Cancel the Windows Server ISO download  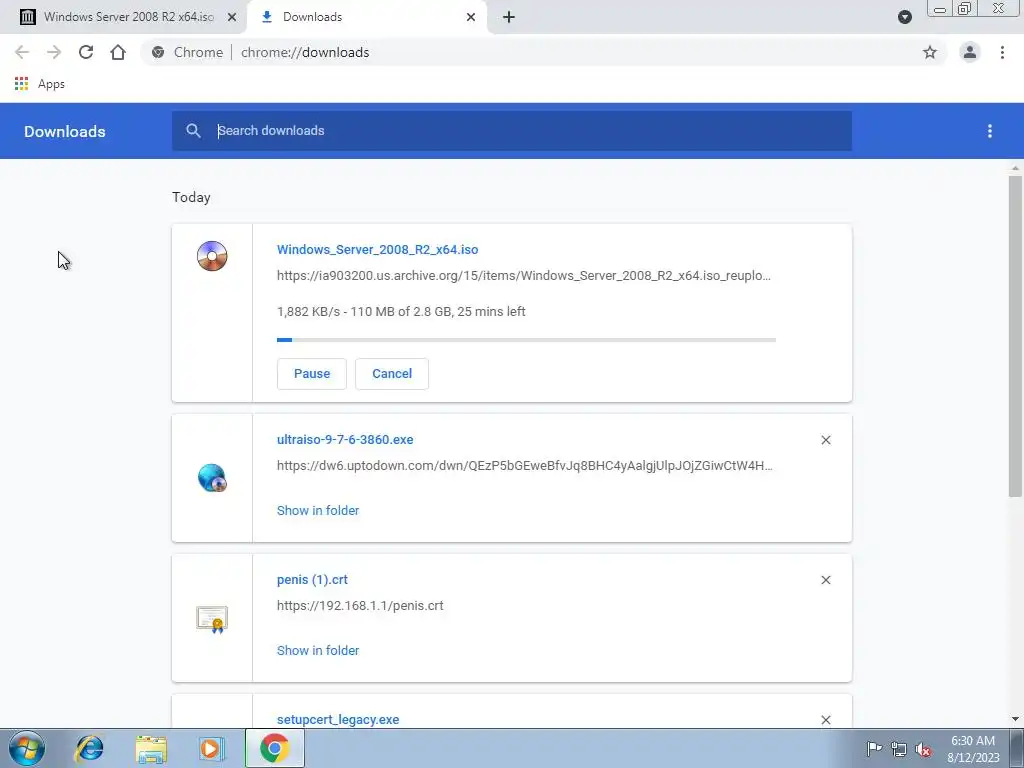pyautogui.click(x=392, y=374)
